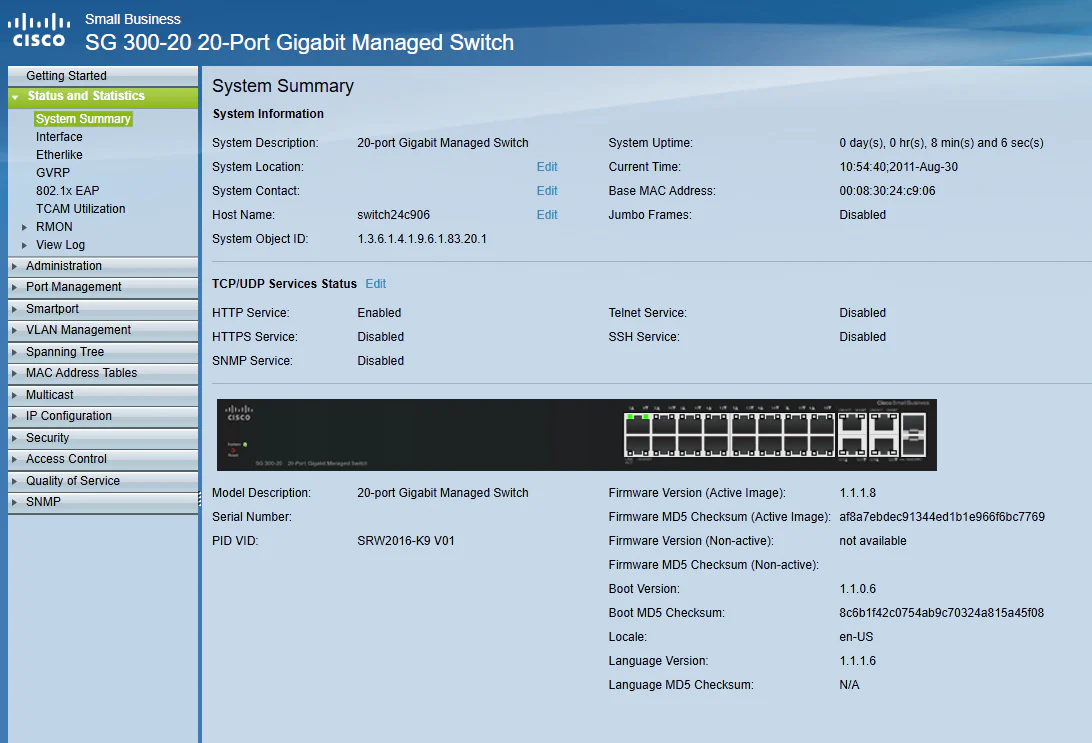Expand the View Log tree arrow
This screenshot has height=743, width=1092.
(x=24, y=245)
